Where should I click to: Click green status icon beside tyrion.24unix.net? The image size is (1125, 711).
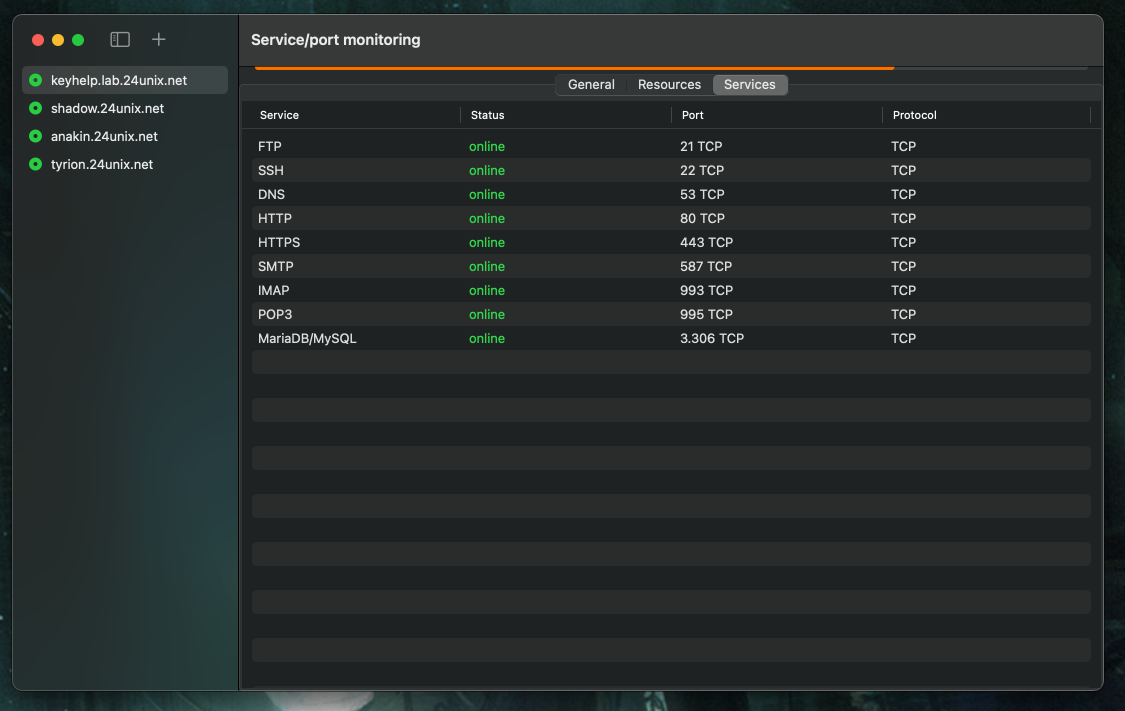36,164
